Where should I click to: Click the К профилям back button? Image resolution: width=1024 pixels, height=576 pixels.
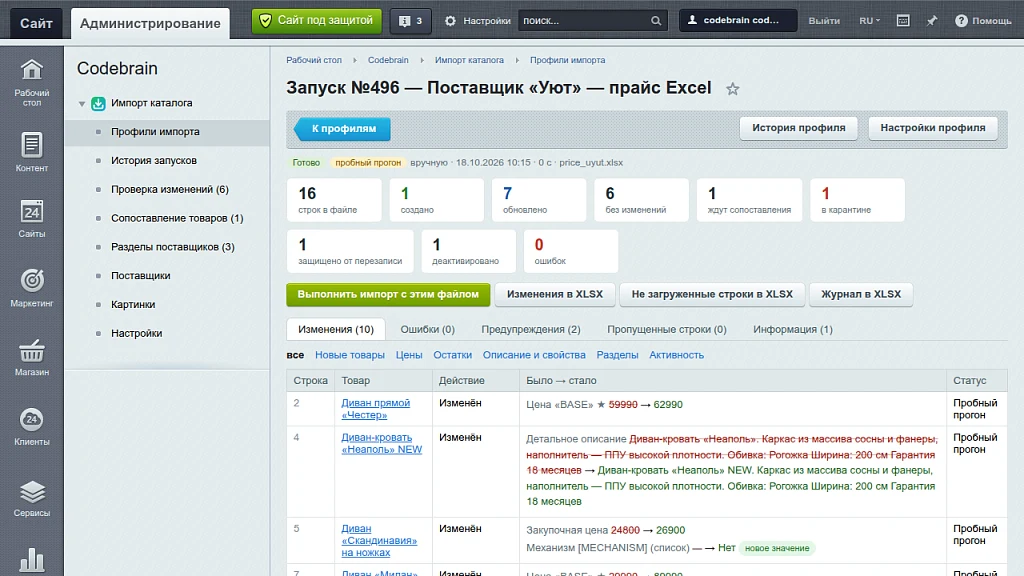343,129
